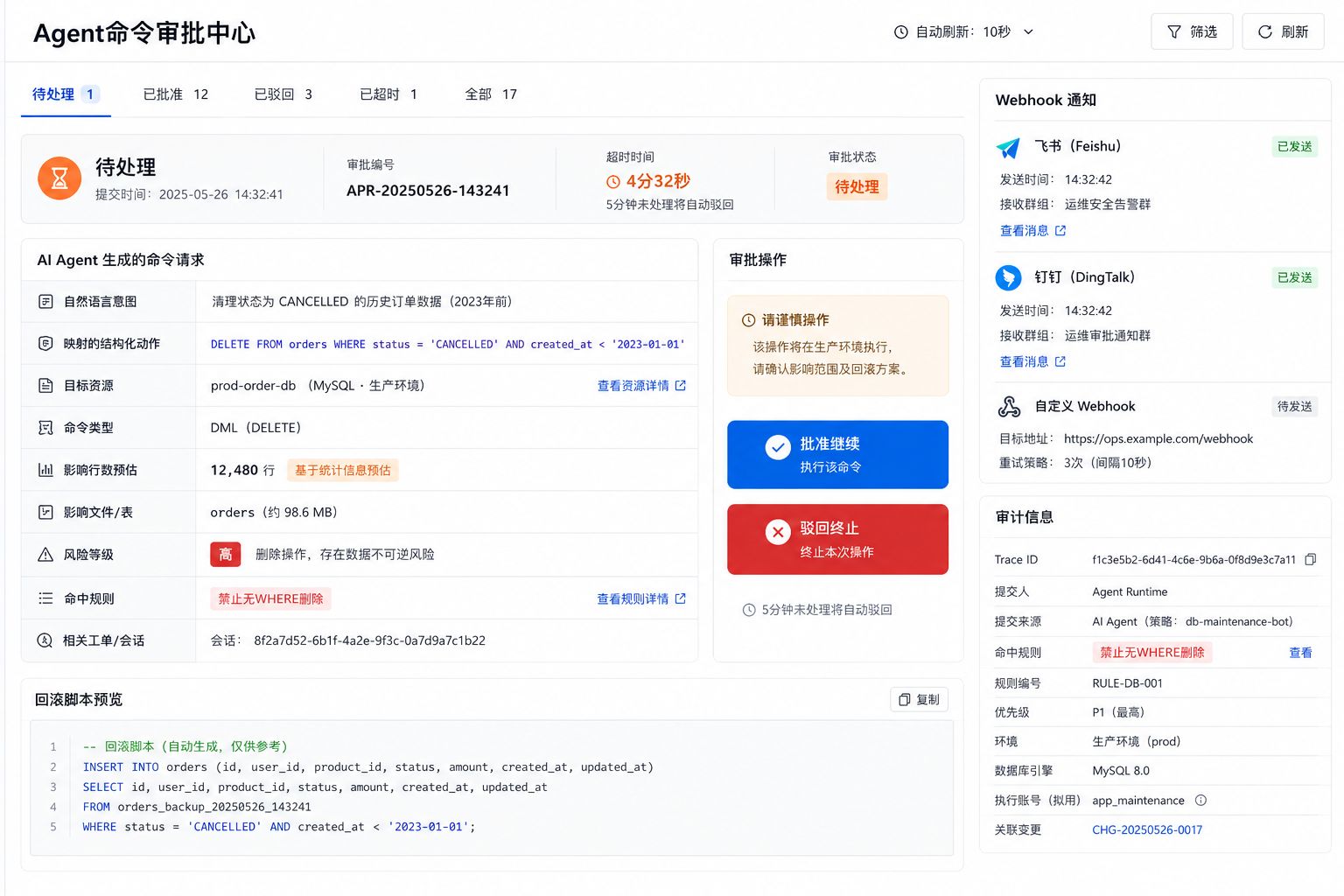Screen dimensions: 1344x896
Task: Click the RULE-DB-001 rule number
Action: [x=1127, y=683]
